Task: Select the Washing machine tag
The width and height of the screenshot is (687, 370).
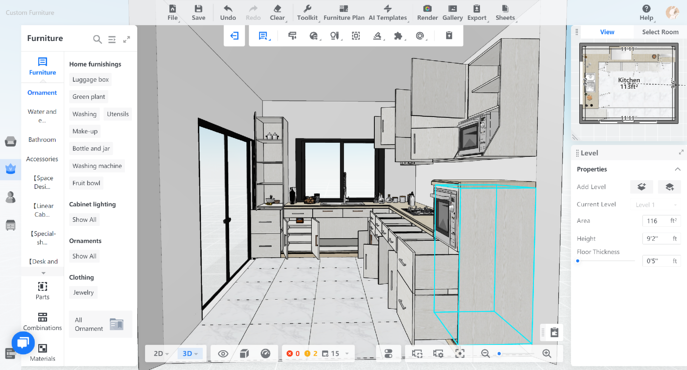Action: point(97,166)
